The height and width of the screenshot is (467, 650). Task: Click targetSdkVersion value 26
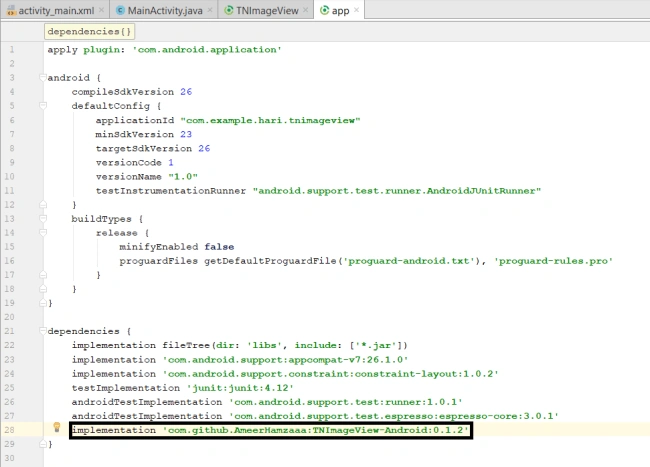click(204, 148)
